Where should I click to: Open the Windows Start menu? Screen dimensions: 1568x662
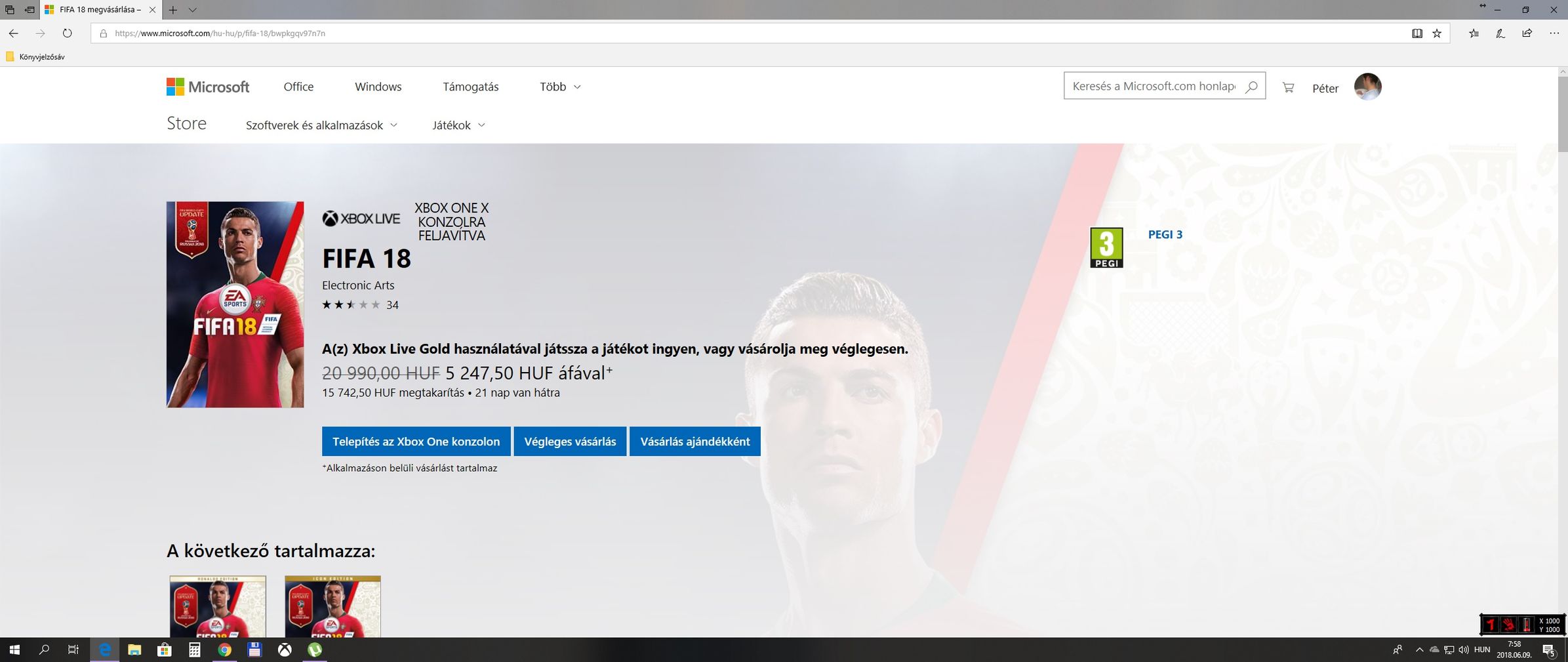tap(14, 650)
